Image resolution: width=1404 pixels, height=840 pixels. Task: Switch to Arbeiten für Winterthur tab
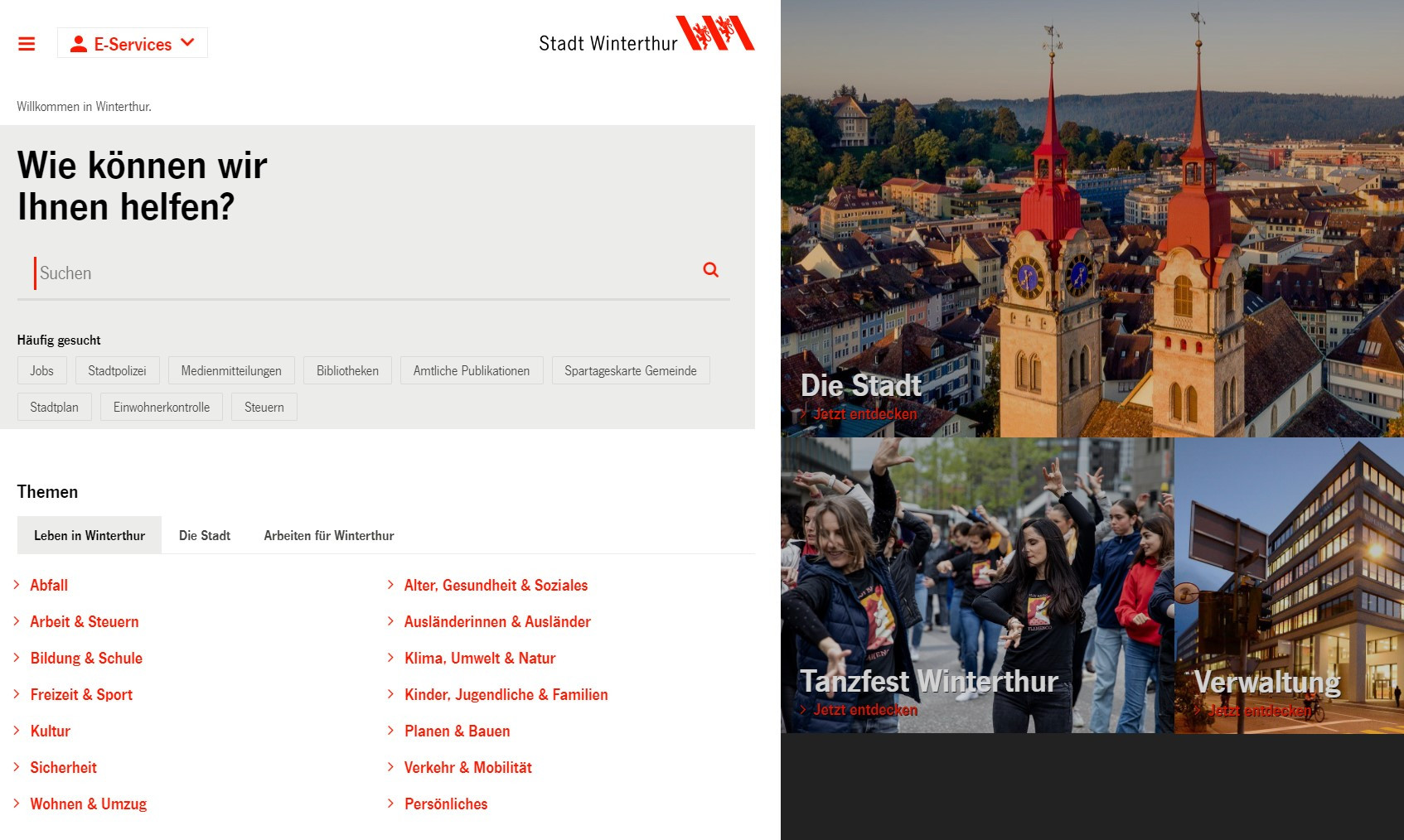click(329, 536)
